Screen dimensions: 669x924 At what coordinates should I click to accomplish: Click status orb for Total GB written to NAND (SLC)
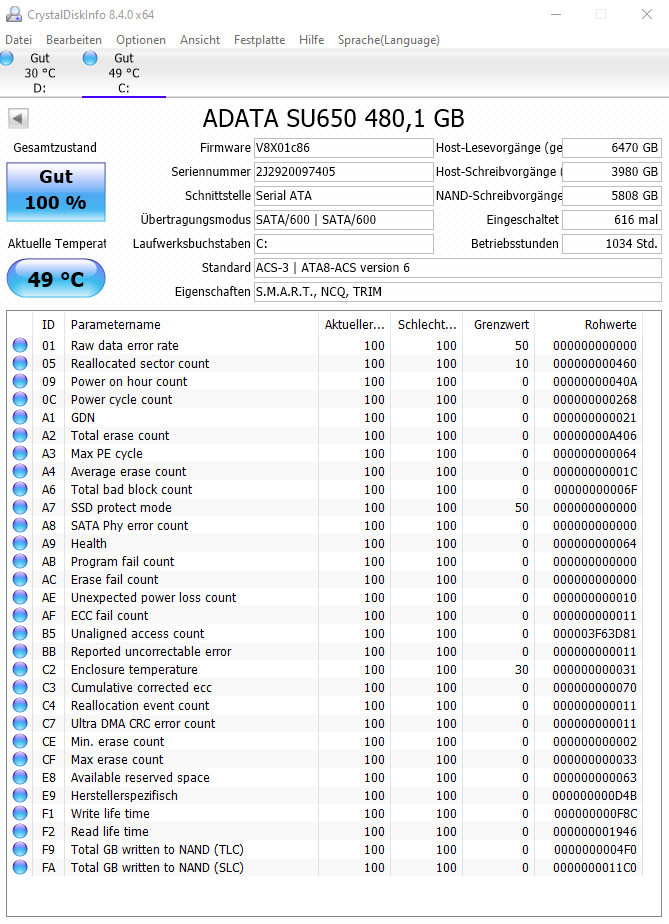click(x=20, y=867)
